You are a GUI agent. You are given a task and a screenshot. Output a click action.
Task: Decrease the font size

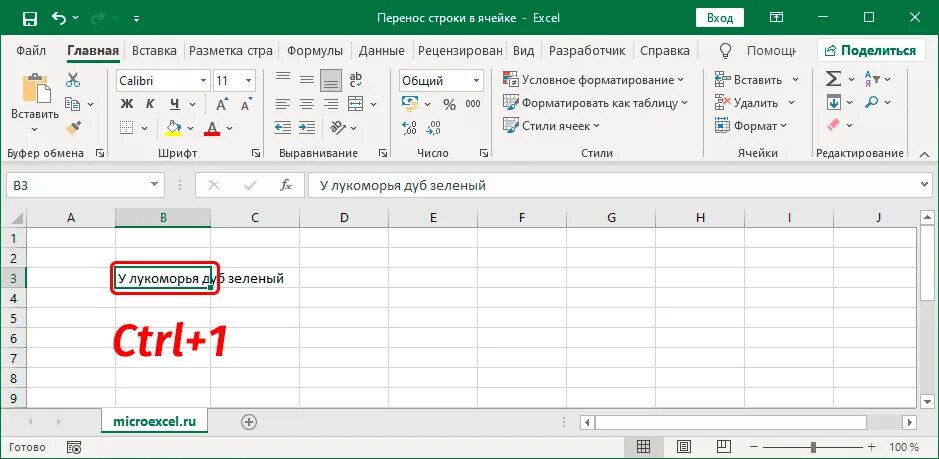[245, 104]
